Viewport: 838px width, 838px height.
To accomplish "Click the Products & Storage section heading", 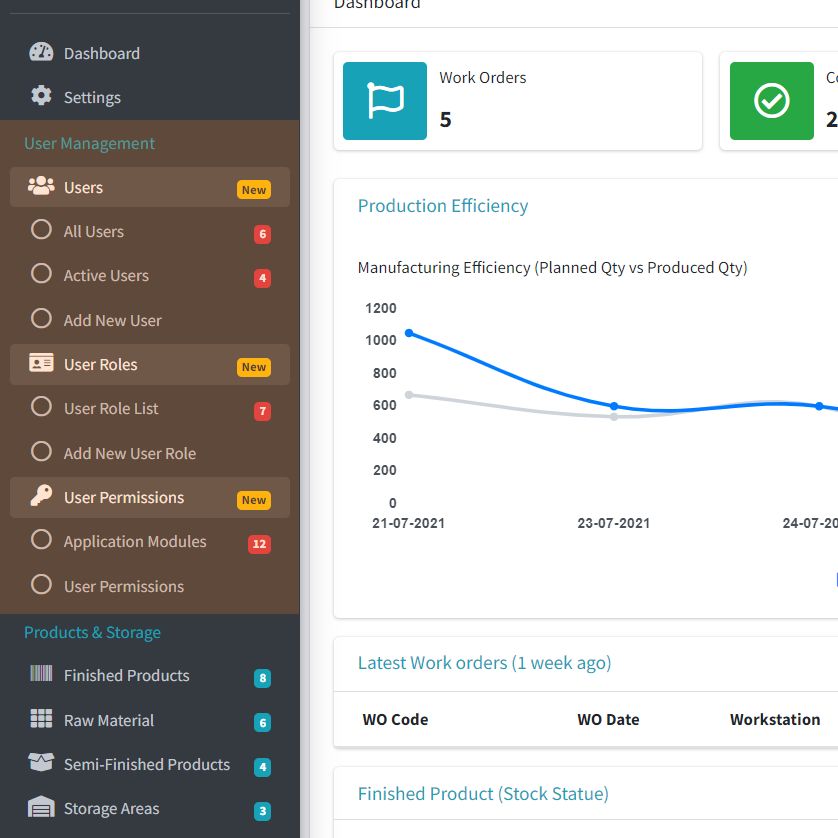I will pyautogui.click(x=92, y=632).
